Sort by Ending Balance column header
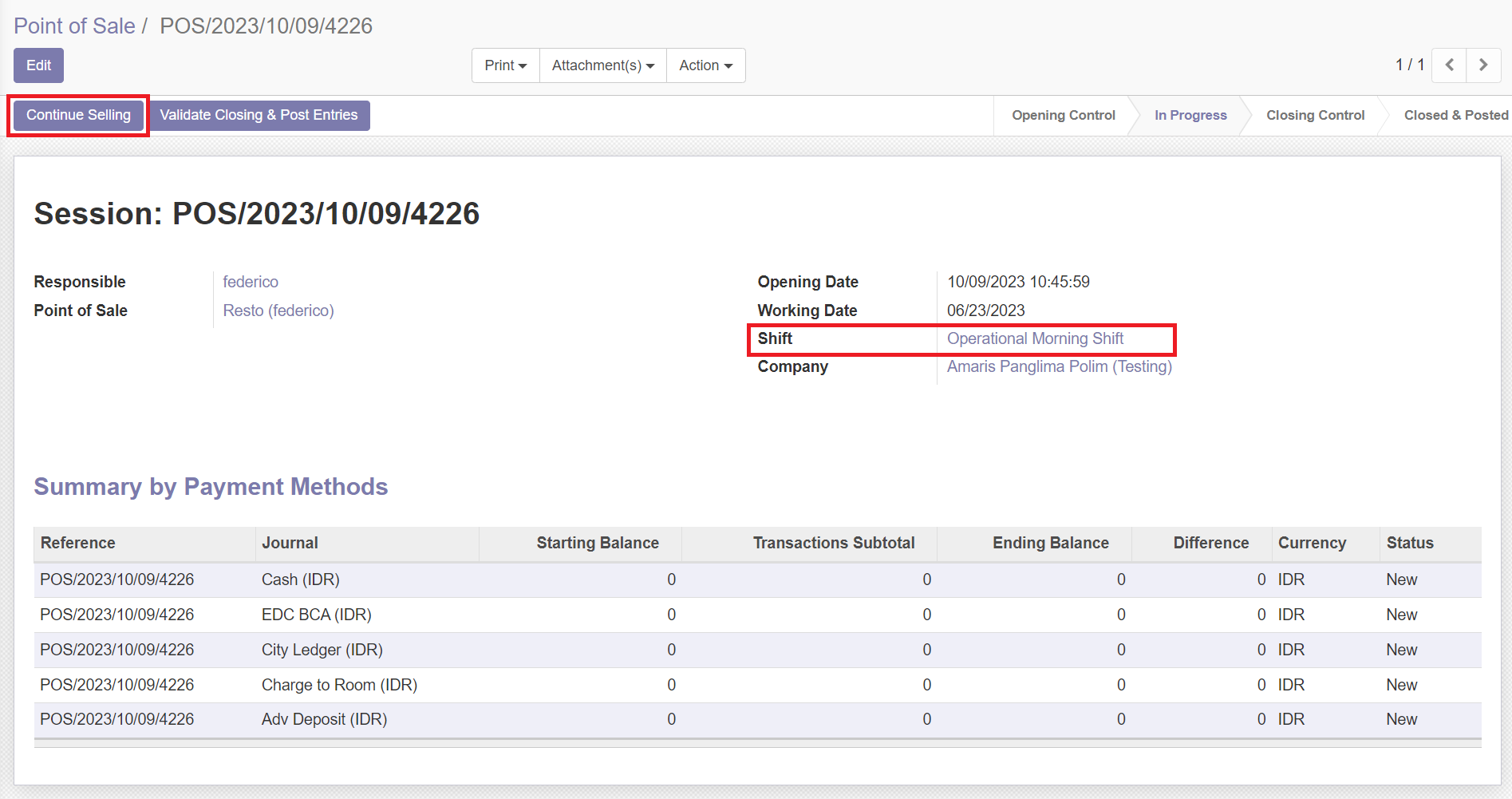The image size is (1512, 799). [x=1034, y=543]
